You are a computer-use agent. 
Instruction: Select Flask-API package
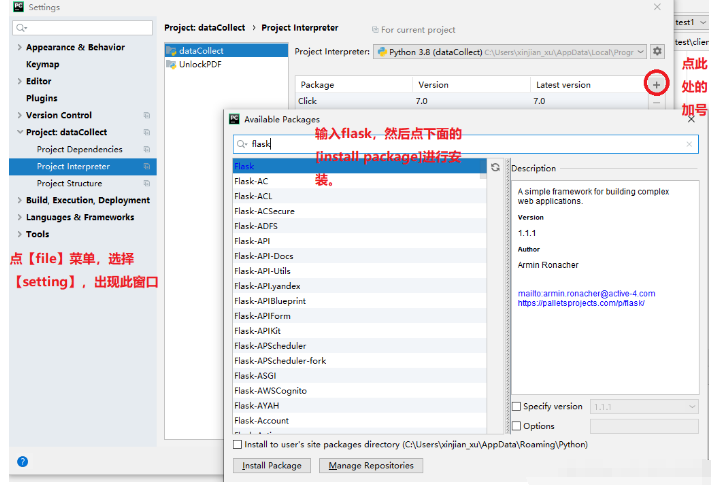(359, 241)
